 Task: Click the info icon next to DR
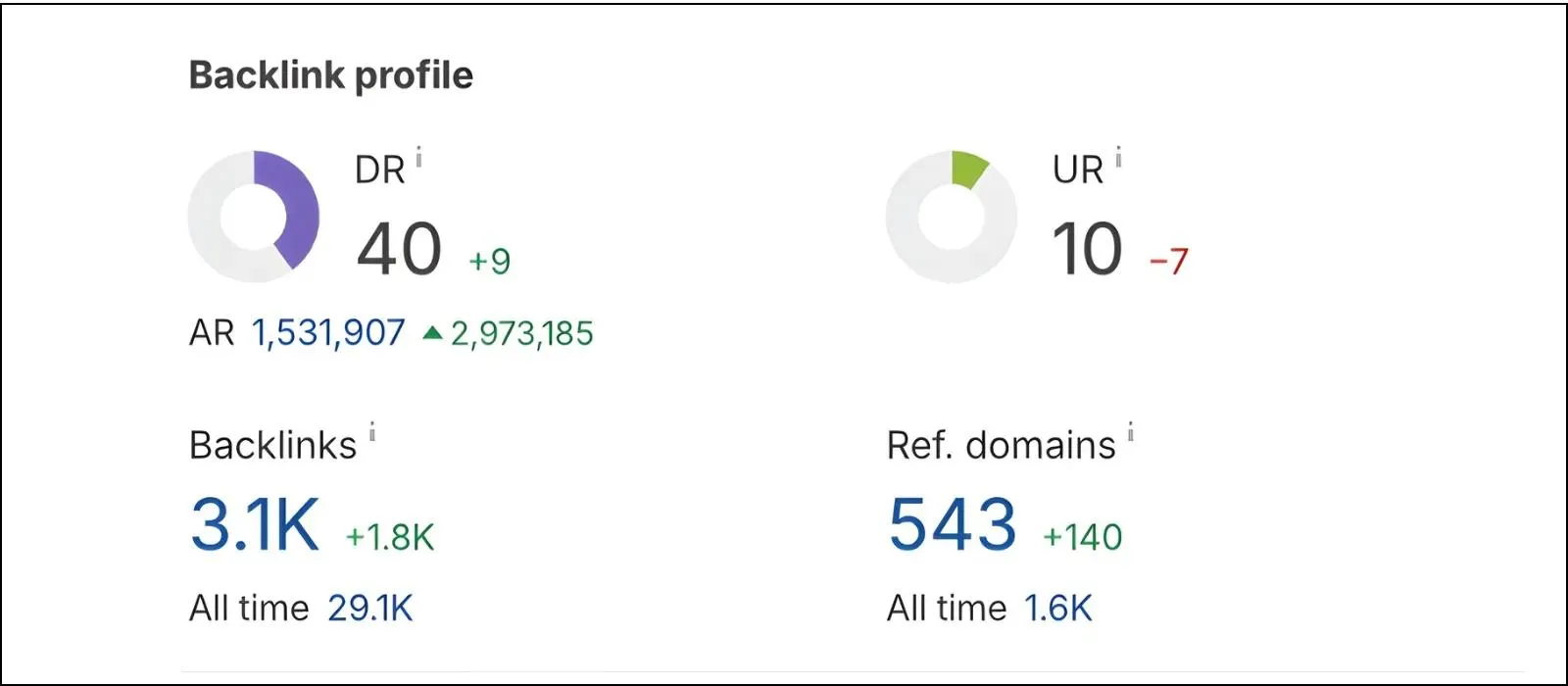(x=418, y=158)
